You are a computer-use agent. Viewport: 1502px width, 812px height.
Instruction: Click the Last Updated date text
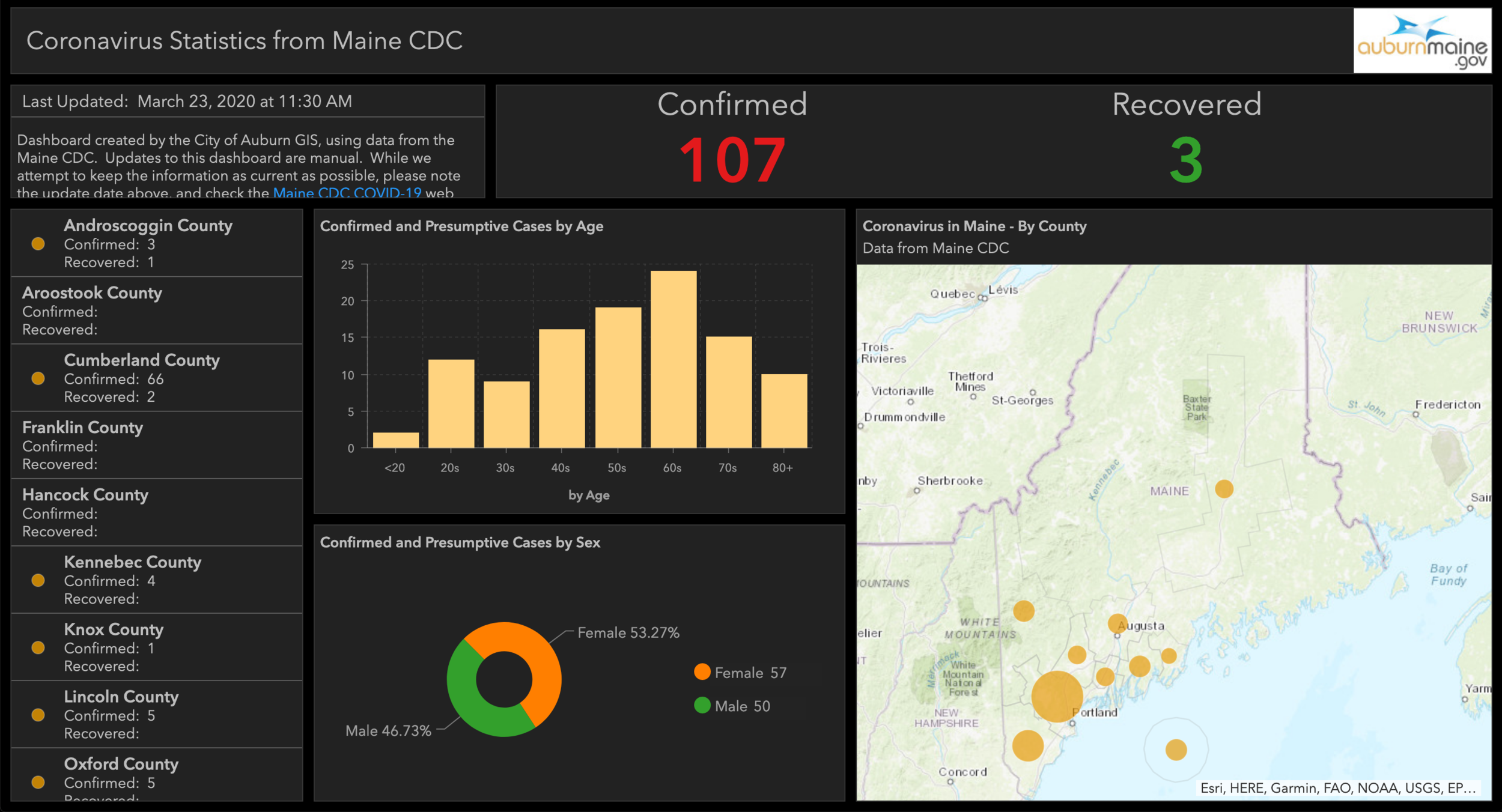pyautogui.click(x=187, y=101)
